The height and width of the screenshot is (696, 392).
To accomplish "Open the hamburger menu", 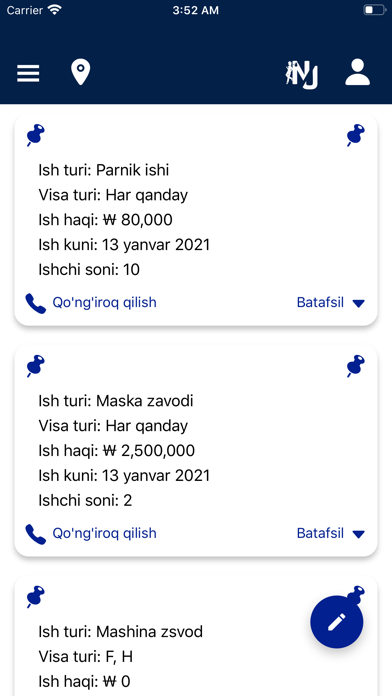I will [x=28, y=73].
